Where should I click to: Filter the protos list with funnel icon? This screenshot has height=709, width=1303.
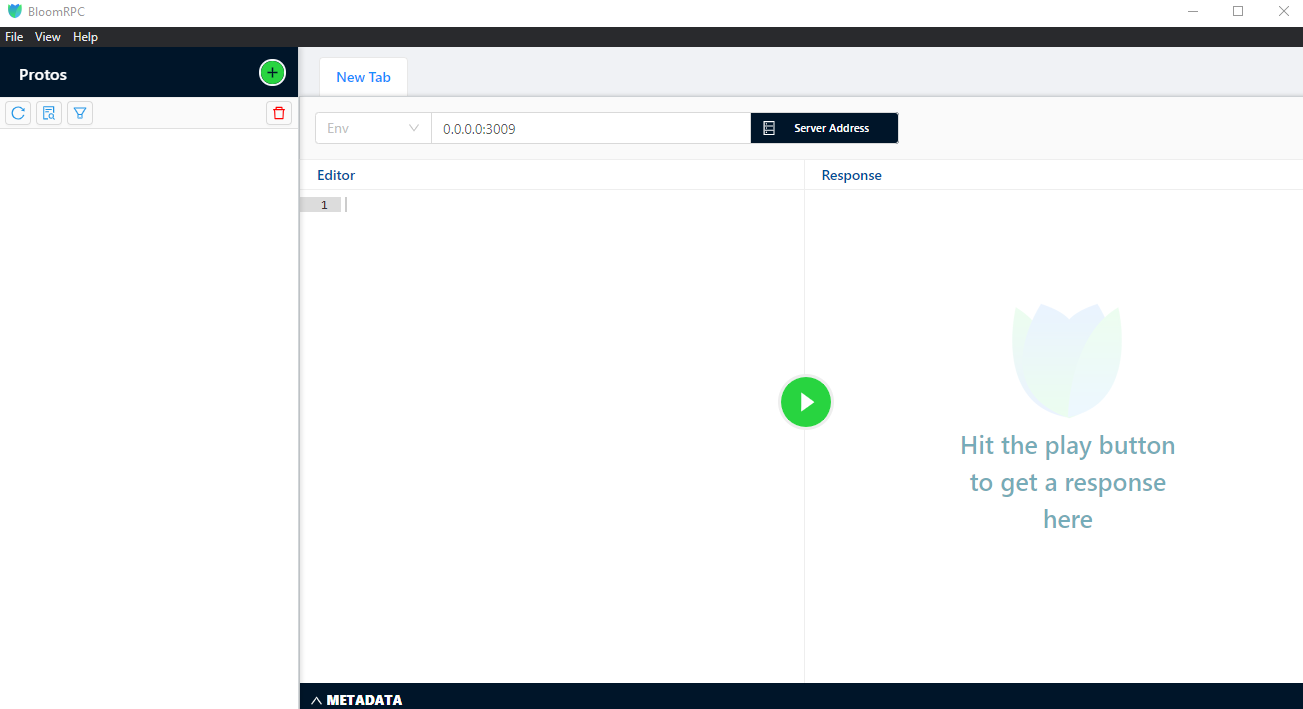(x=79, y=112)
